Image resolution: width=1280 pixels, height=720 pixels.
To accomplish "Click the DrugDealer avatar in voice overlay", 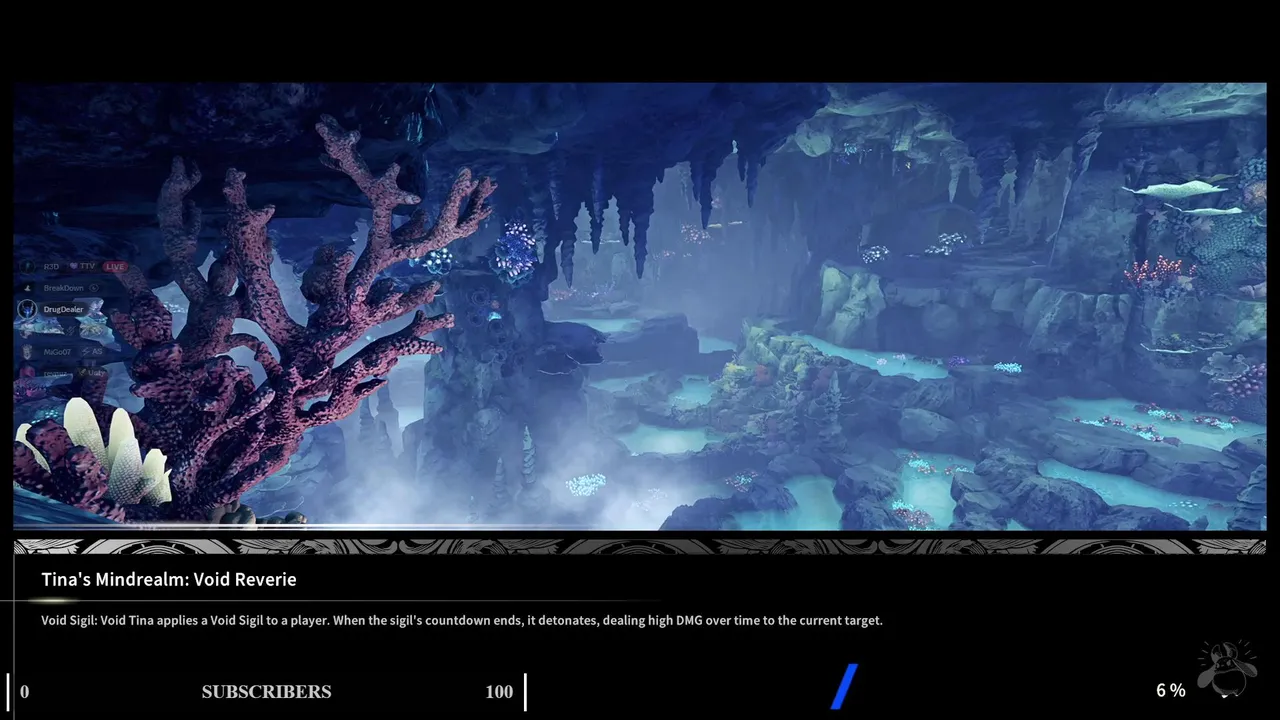I will (x=27, y=309).
